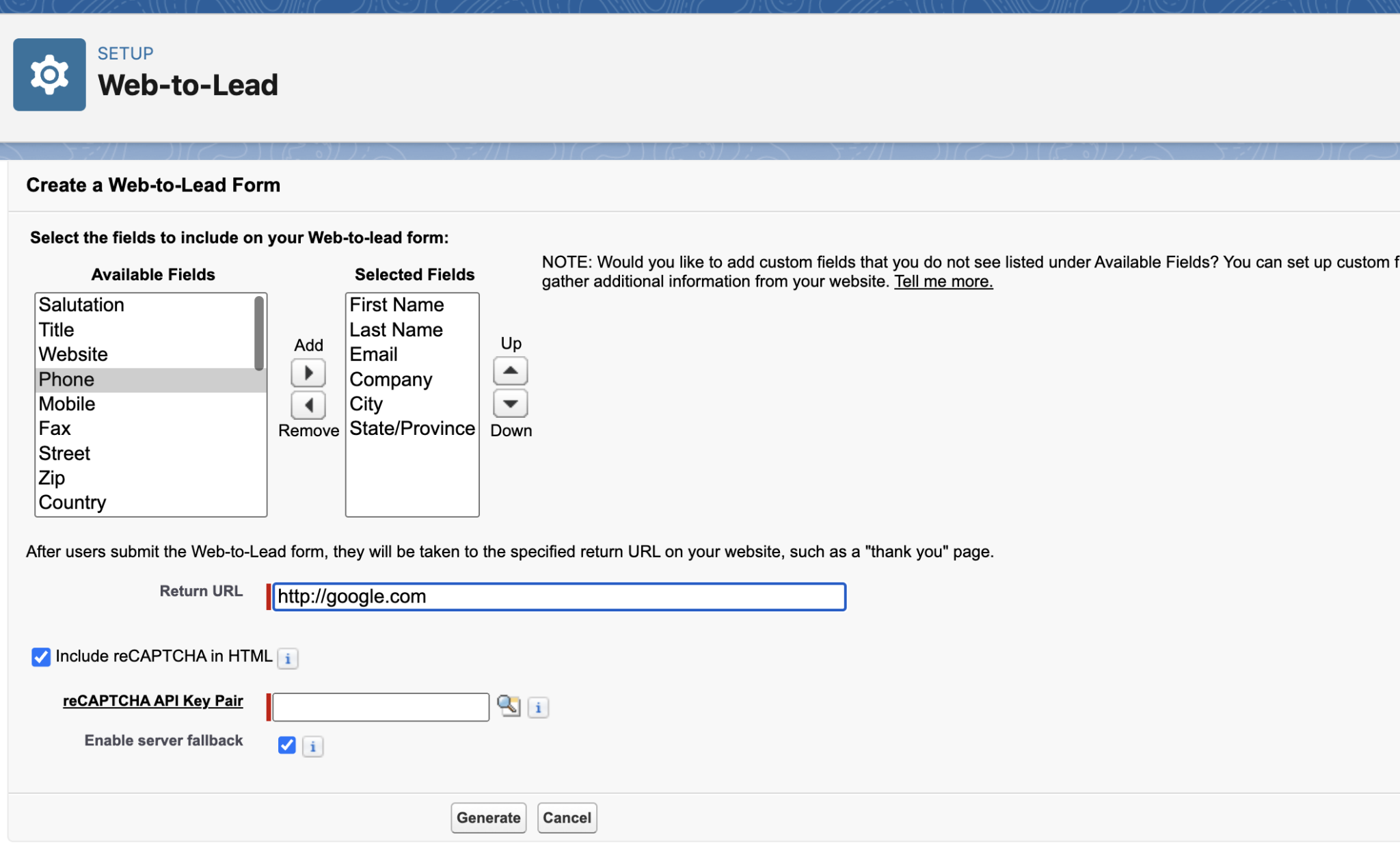
Task: Click the Cancel button
Action: [567, 817]
